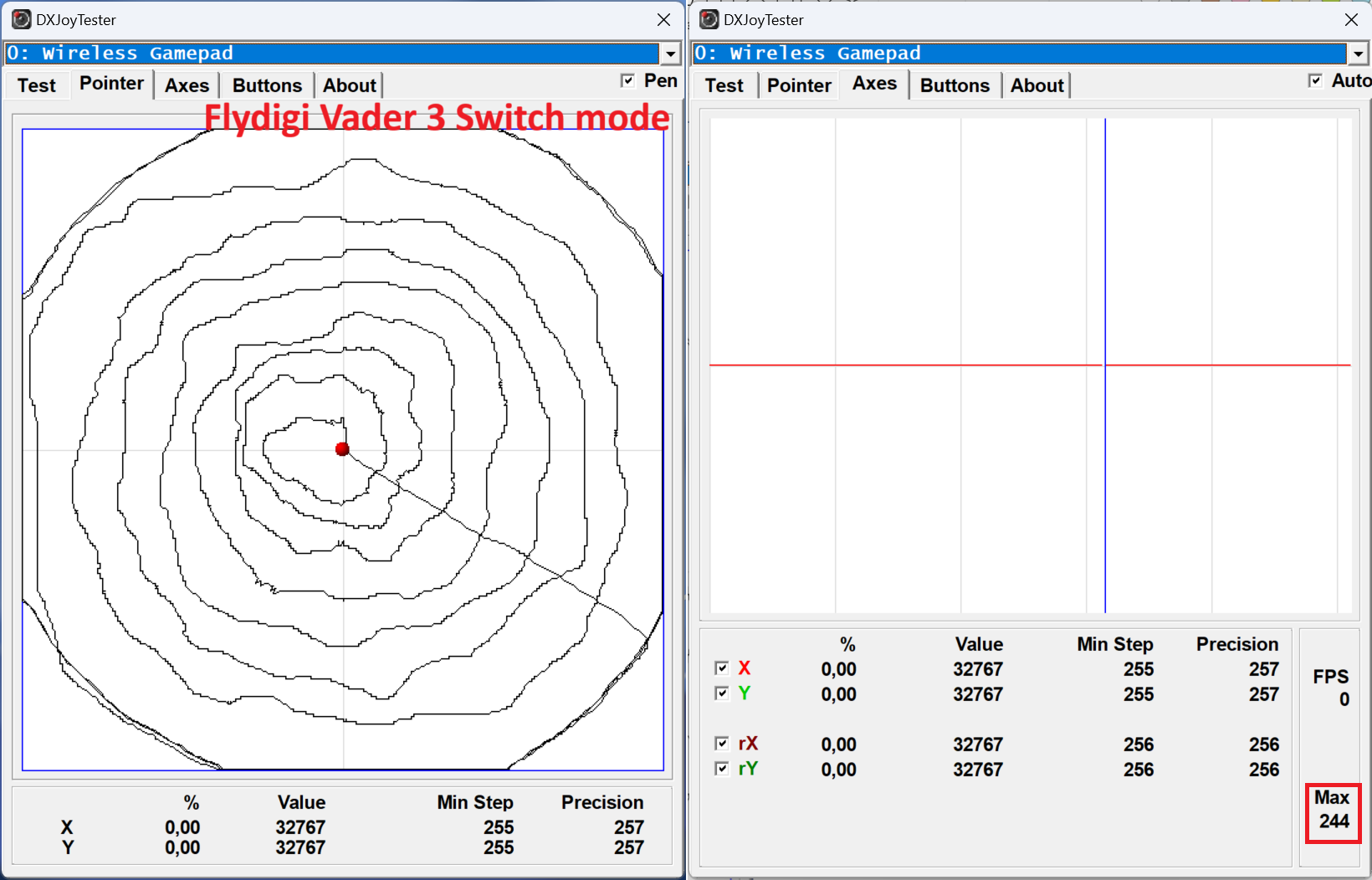Image resolution: width=1372 pixels, height=880 pixels.
Task: Click the Precision column header in the right window
Action: 1237,645
